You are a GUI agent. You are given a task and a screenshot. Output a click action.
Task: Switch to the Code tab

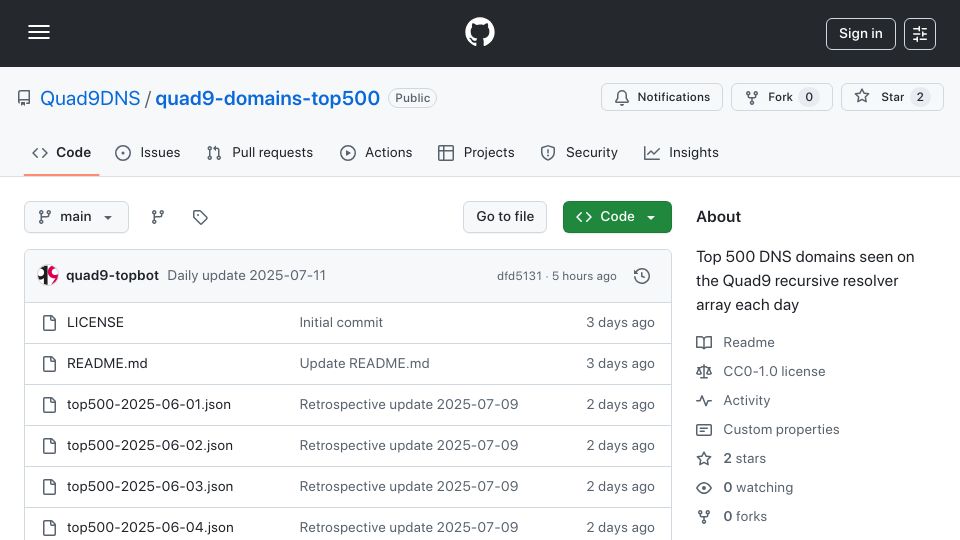(x=61, y=152)
